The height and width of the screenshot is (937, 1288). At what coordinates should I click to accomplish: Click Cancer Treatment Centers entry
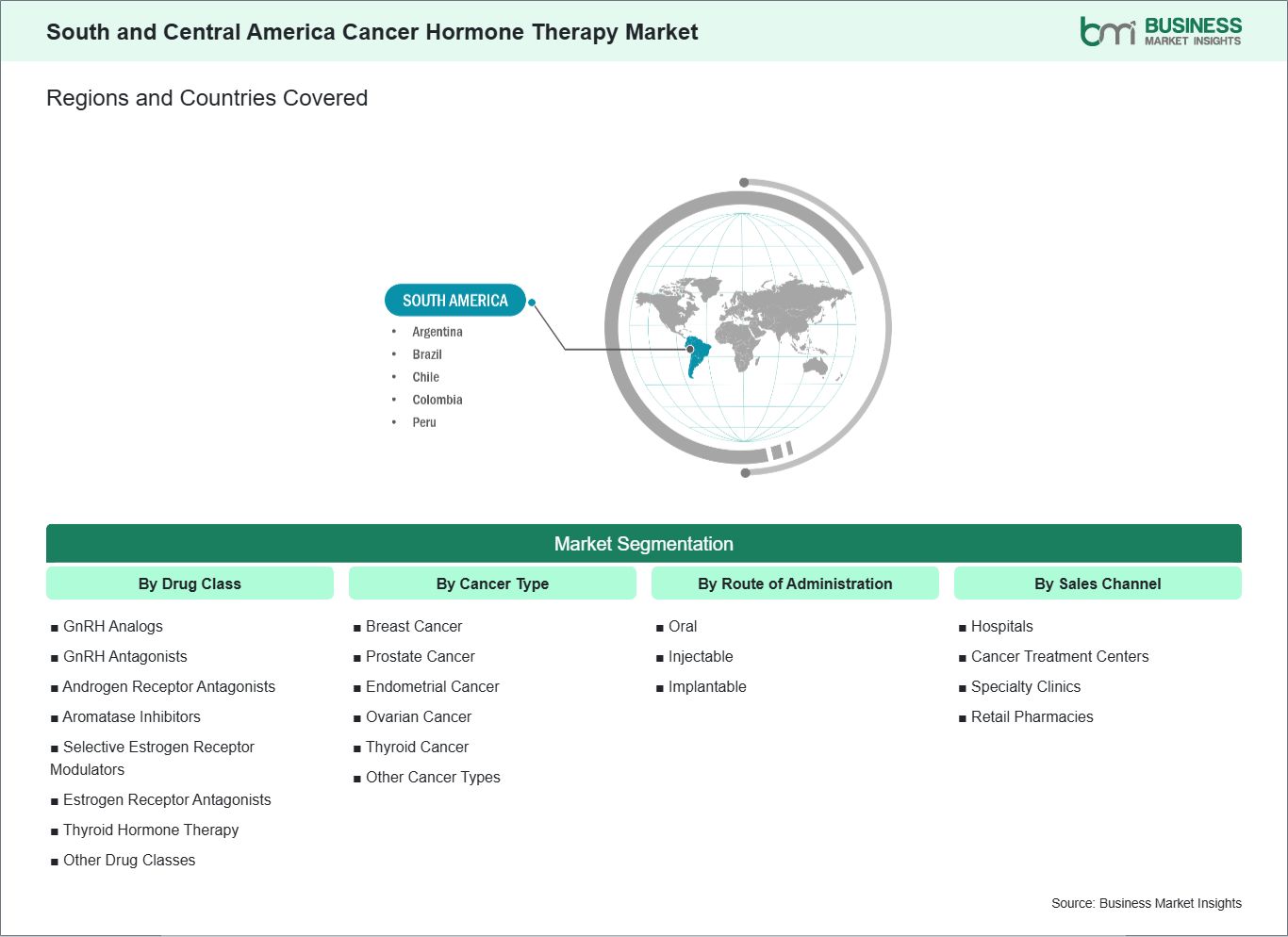pos(1060,656)
